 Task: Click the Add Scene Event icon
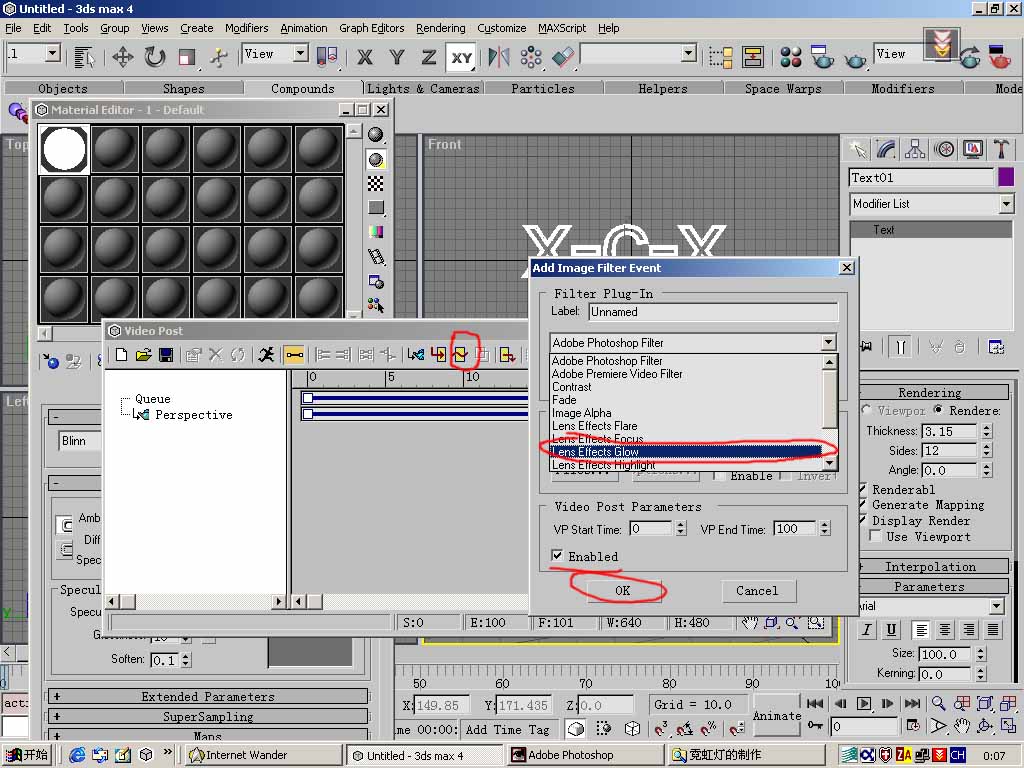(416, 355)
